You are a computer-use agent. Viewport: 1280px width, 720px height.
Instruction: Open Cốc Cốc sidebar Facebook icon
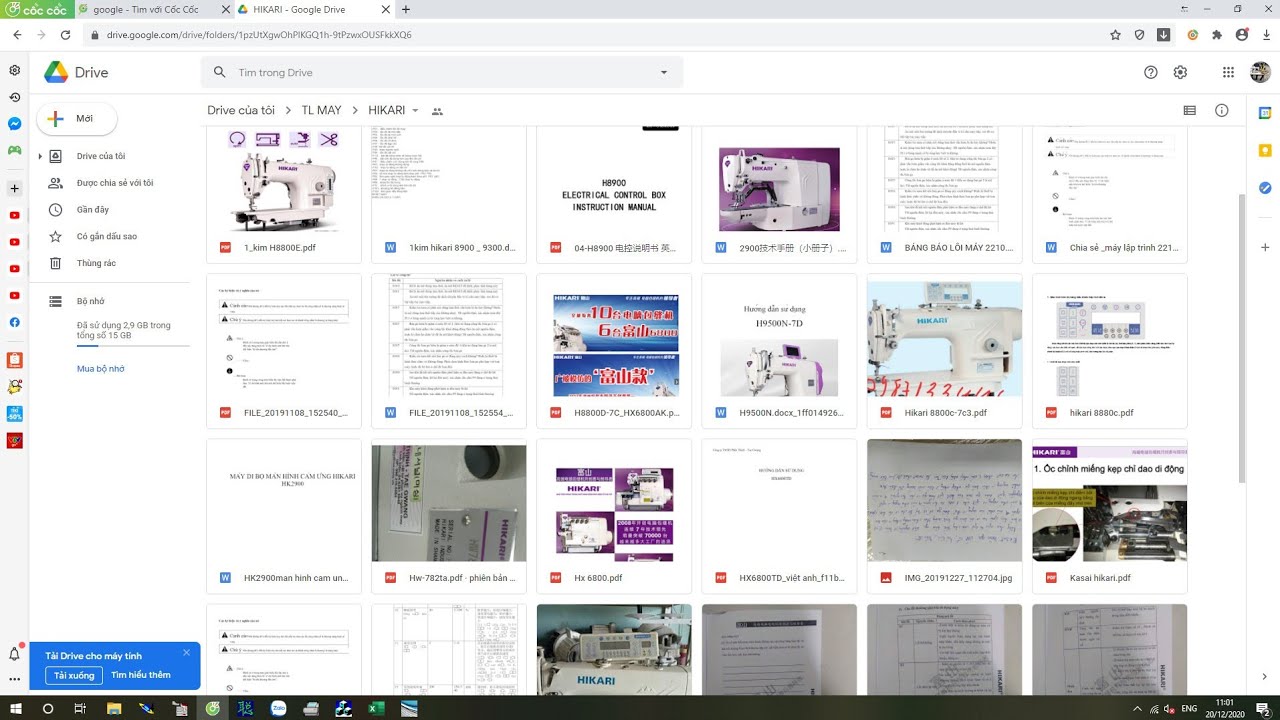pos(14,322)
